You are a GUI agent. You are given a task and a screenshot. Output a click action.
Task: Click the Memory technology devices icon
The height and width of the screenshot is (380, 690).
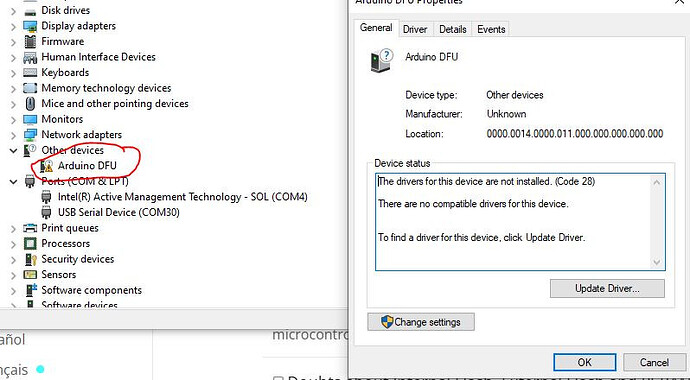pos(30,88)
